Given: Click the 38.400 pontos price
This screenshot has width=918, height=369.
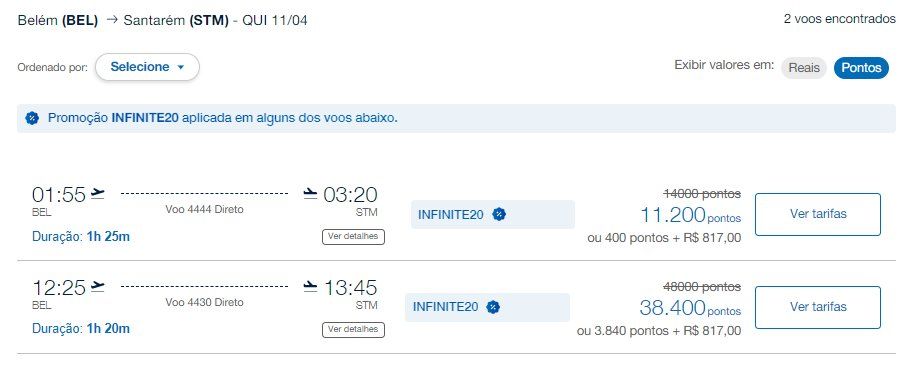Looking at the screenshot, I should pos(690,308).
